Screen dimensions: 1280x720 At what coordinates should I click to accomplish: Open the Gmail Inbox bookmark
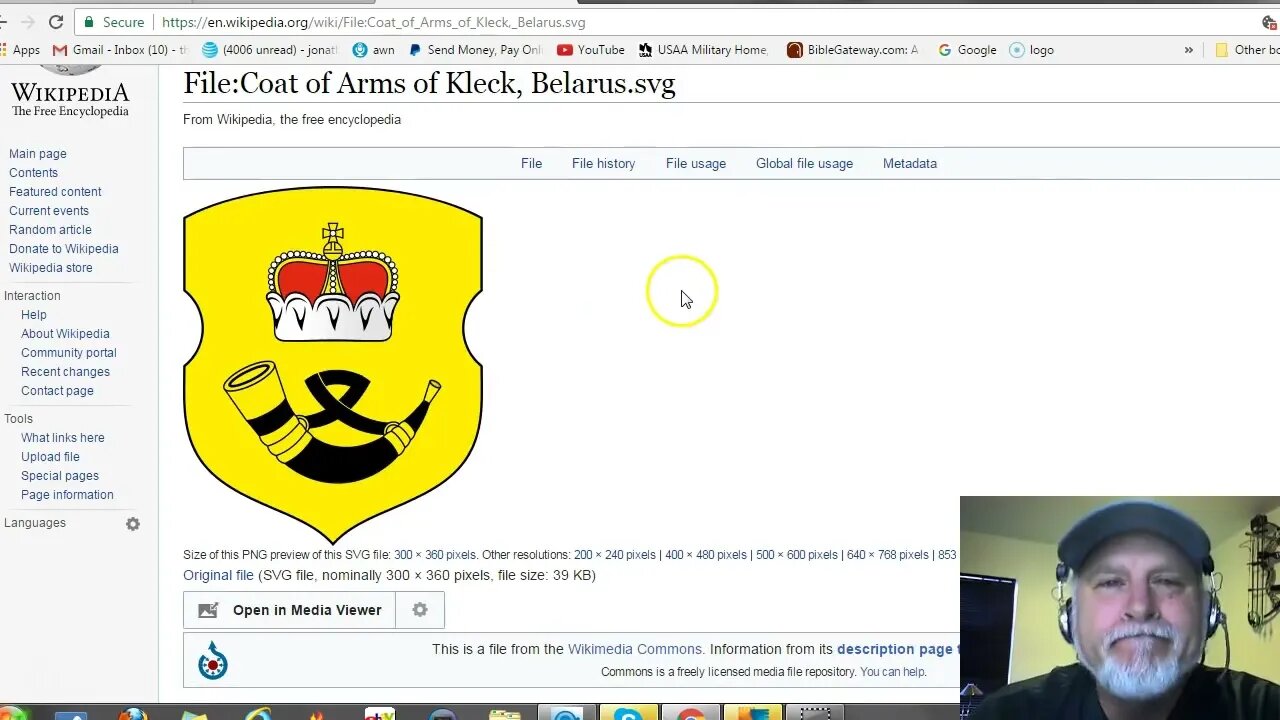point(119,50)
